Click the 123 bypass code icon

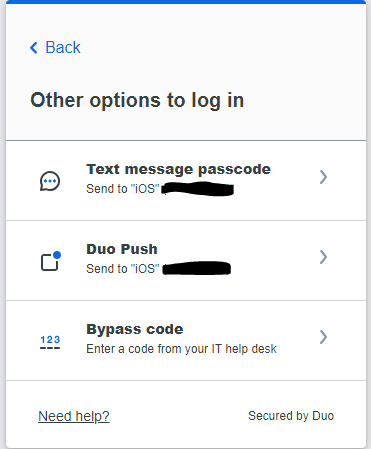click(50, 342)
